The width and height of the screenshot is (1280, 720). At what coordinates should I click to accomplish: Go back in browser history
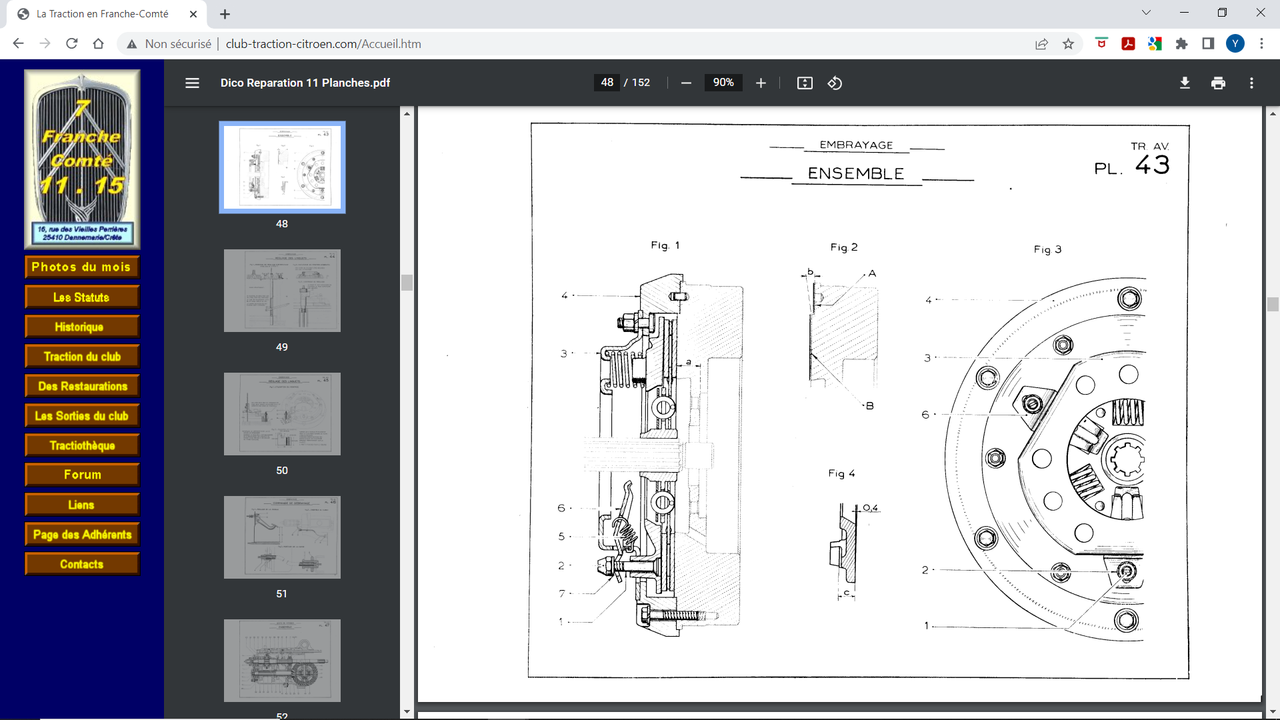18,44
